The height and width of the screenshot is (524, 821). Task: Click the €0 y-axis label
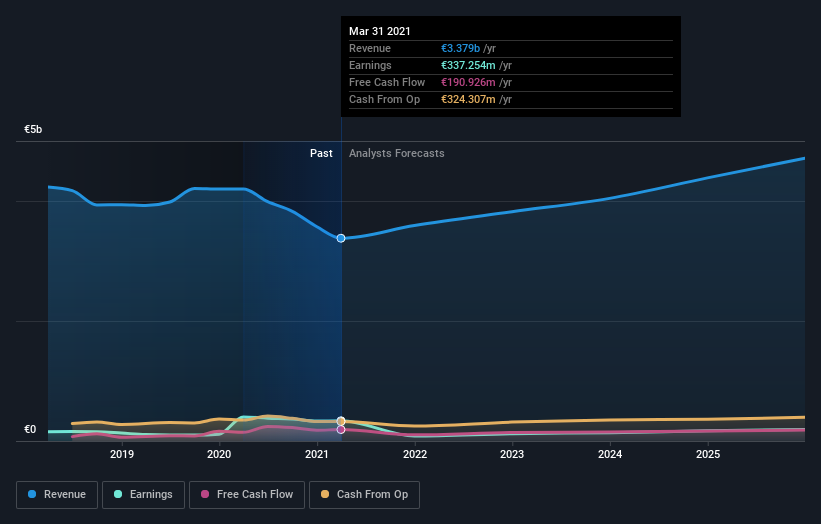tap(30, 429)
